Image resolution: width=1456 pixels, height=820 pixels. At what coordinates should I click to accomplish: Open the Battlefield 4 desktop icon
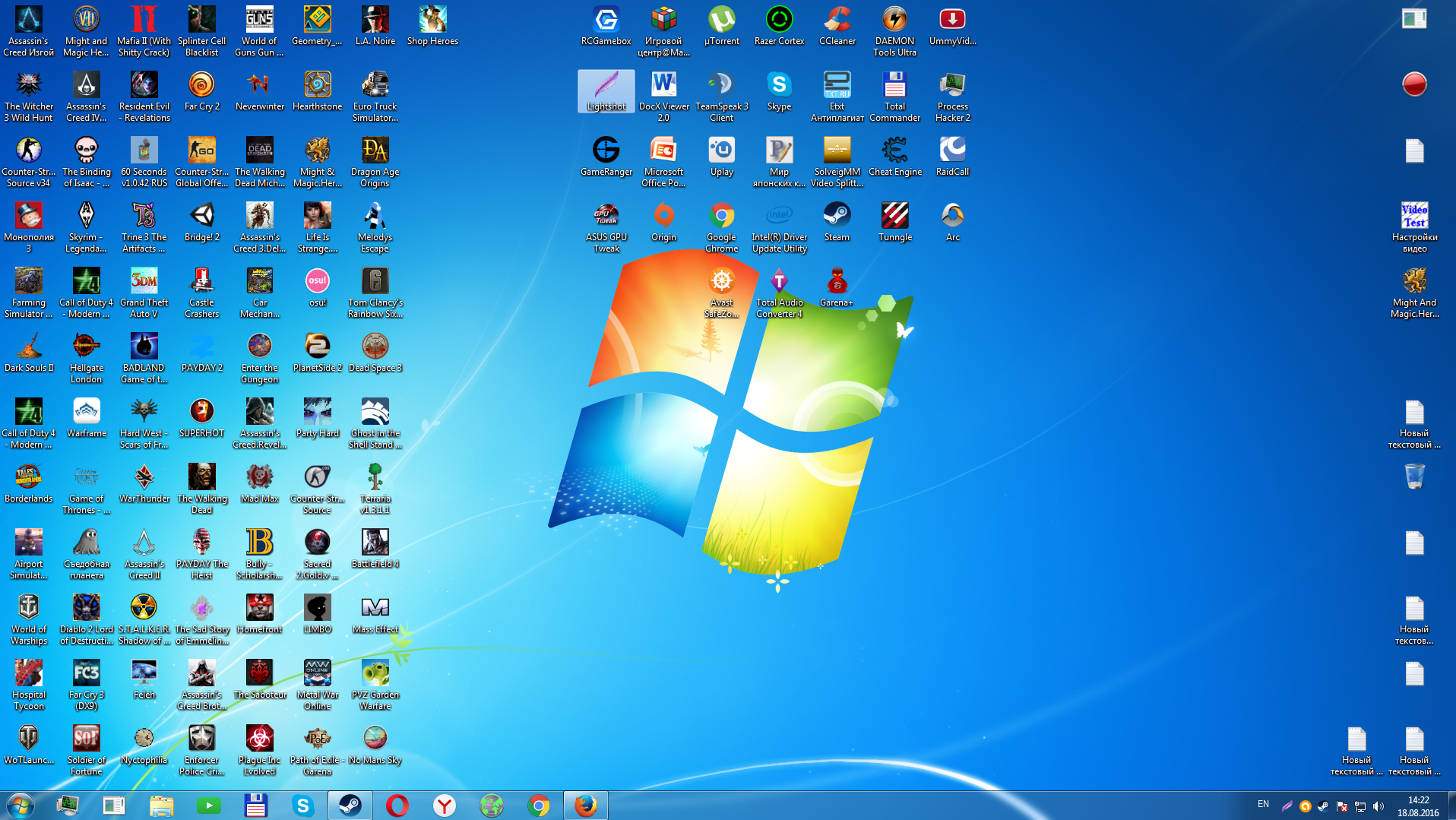[375, 549]
